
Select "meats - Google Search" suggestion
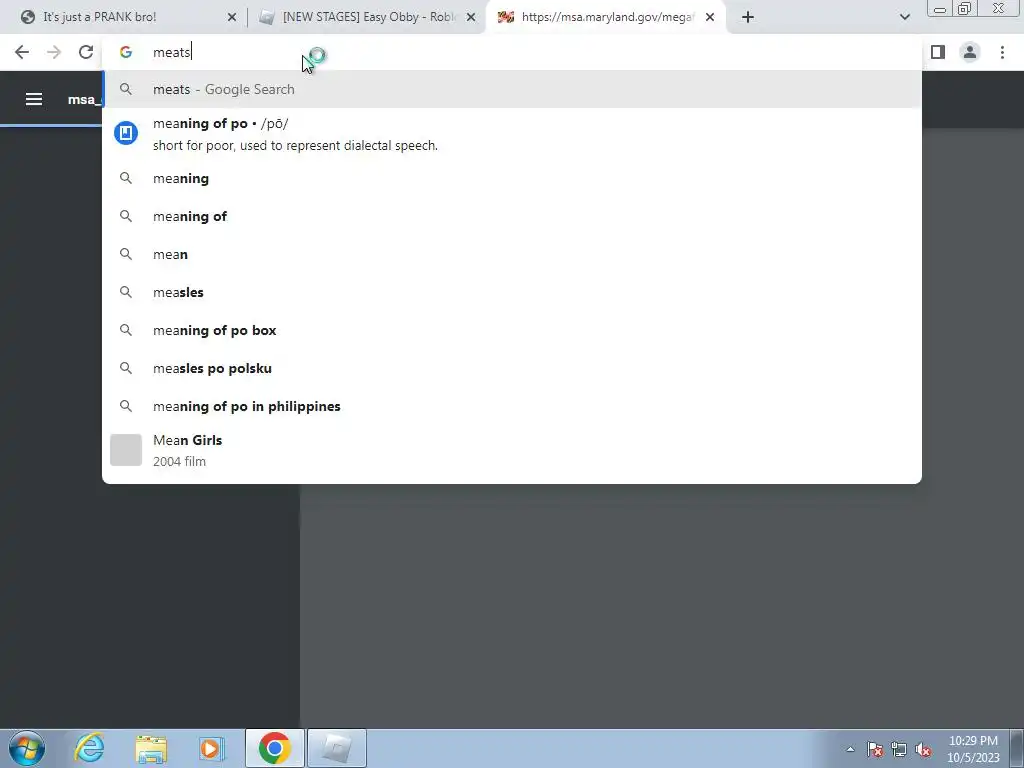[512, 89]
